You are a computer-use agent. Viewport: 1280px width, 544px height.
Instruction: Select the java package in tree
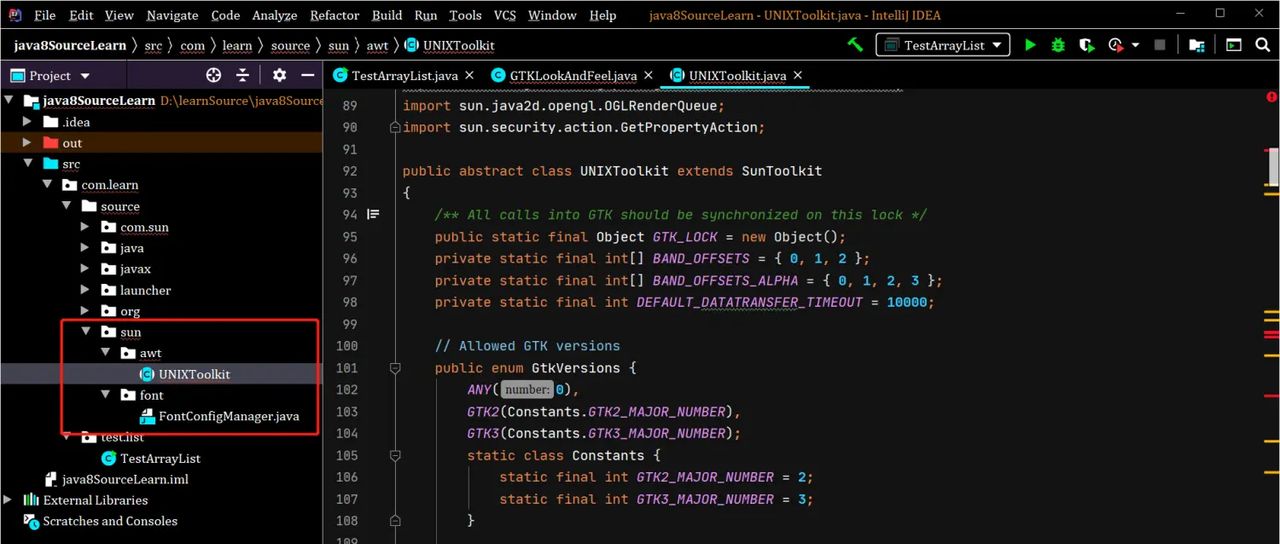coord(132,248)
